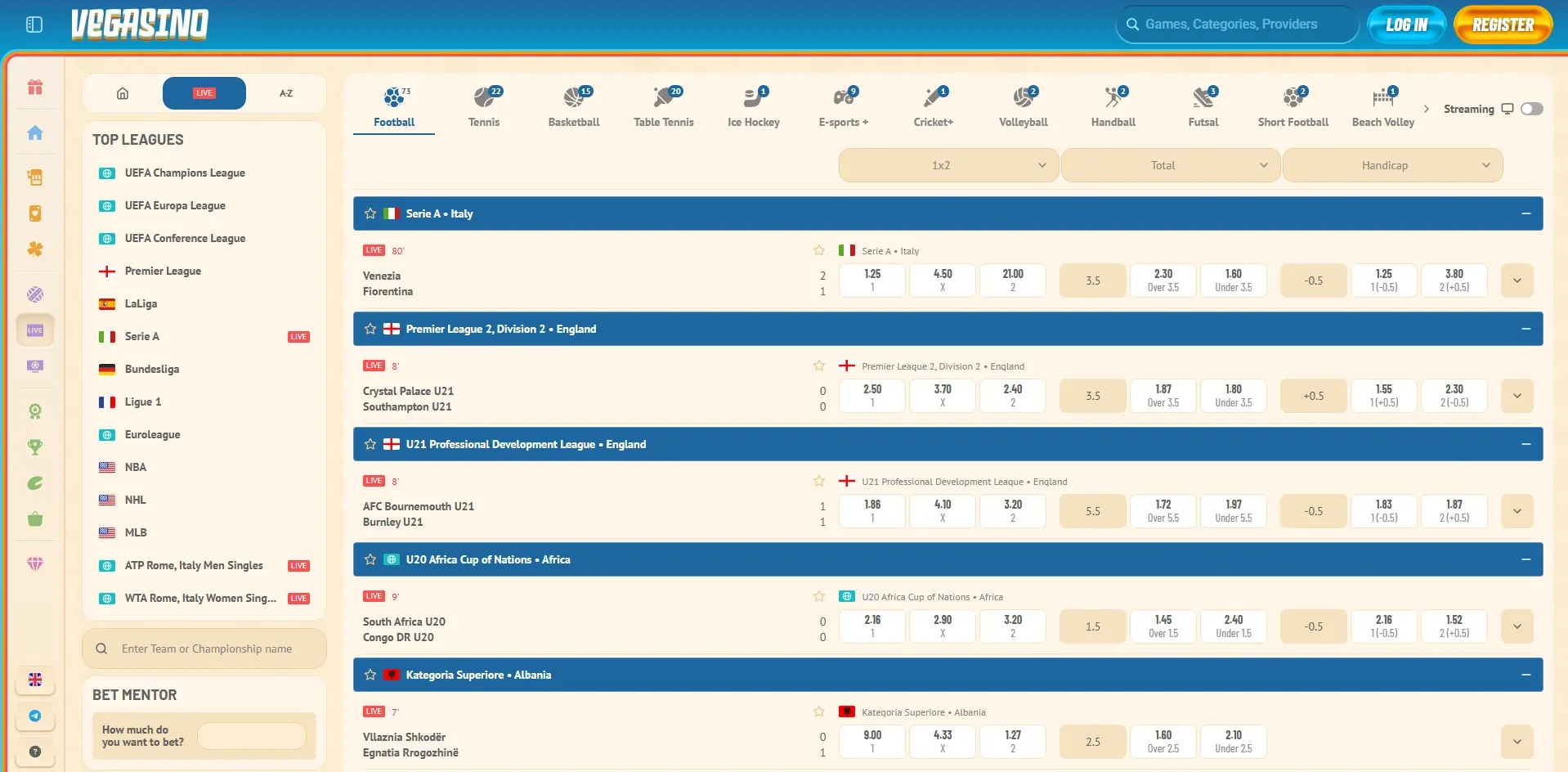
Task: Favorite the South Africa U20 match star
Action: 819,596
